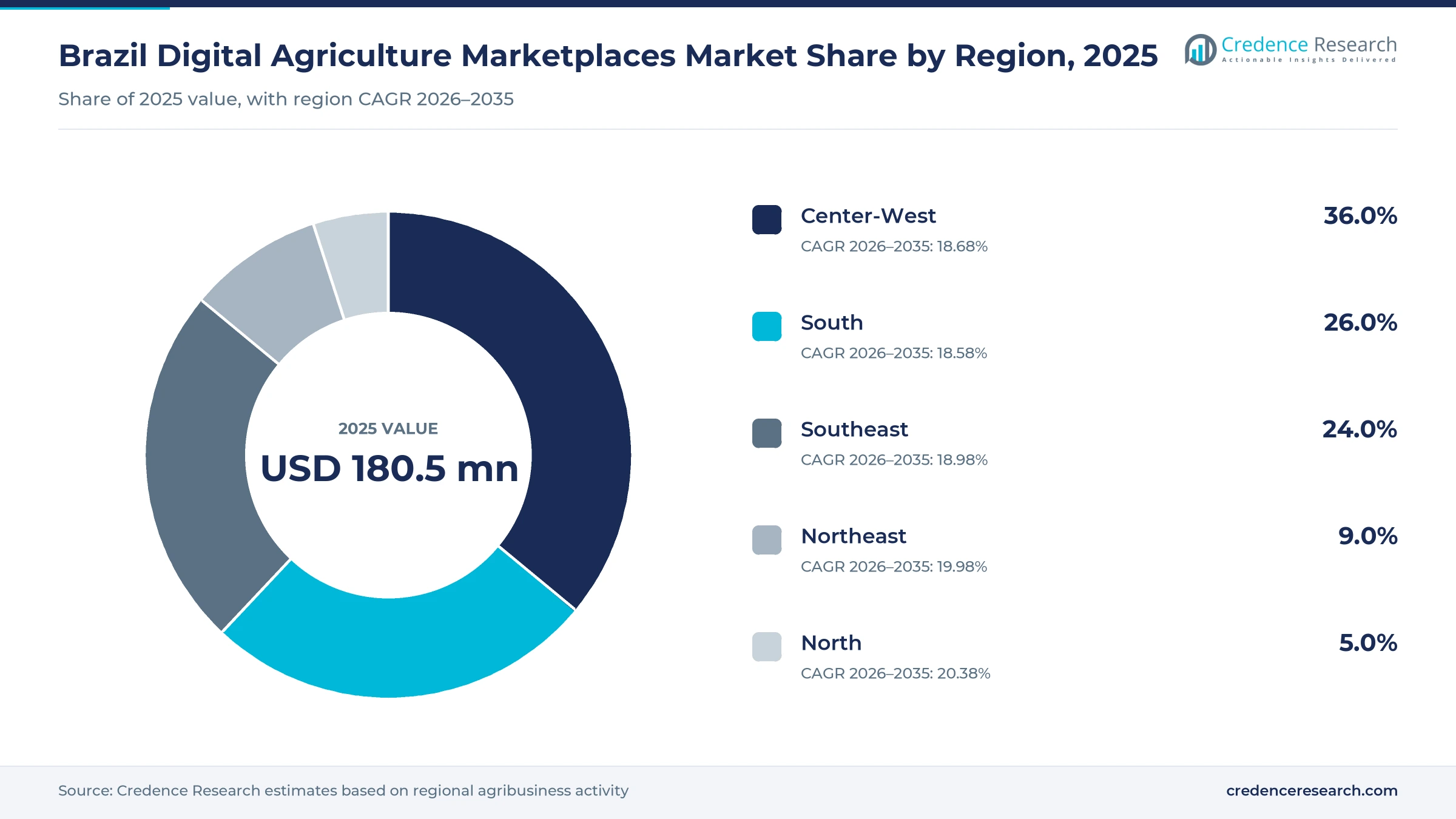Open the credenceresearch.com link
Screen dimensions: 1456x819
(1312, 790)
